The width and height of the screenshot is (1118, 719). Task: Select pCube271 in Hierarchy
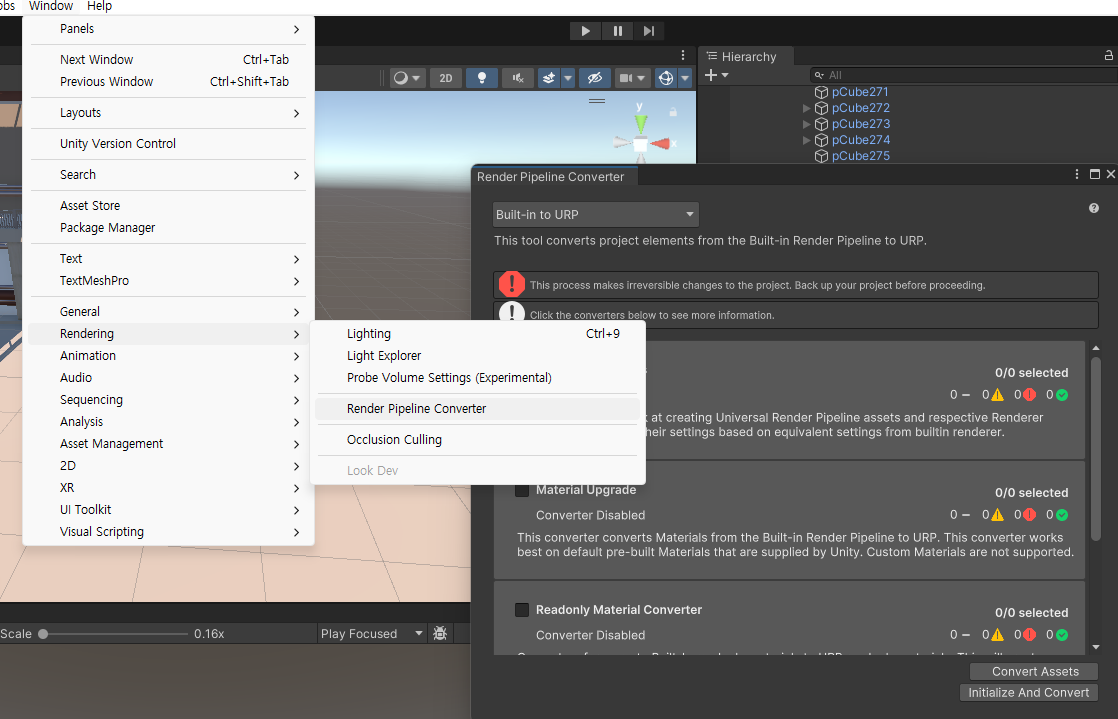[860, 92]
